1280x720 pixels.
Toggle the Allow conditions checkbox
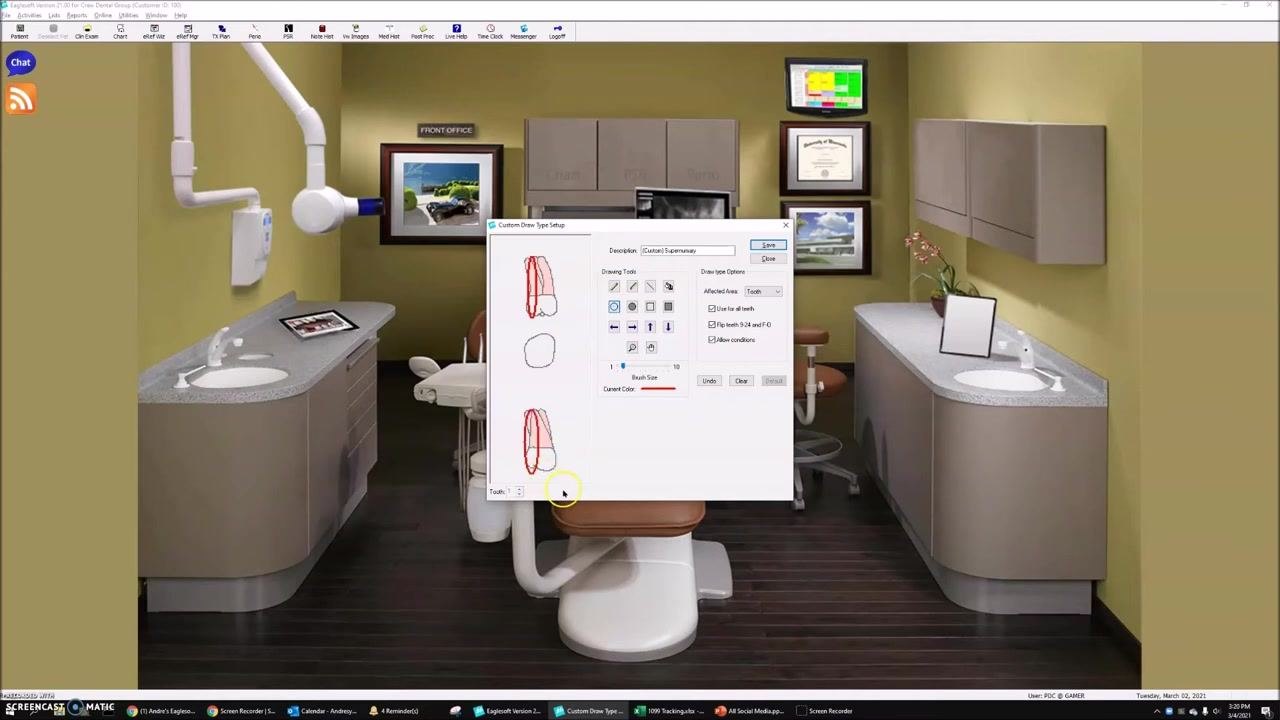pyautogui.click(x=712, y=340)
